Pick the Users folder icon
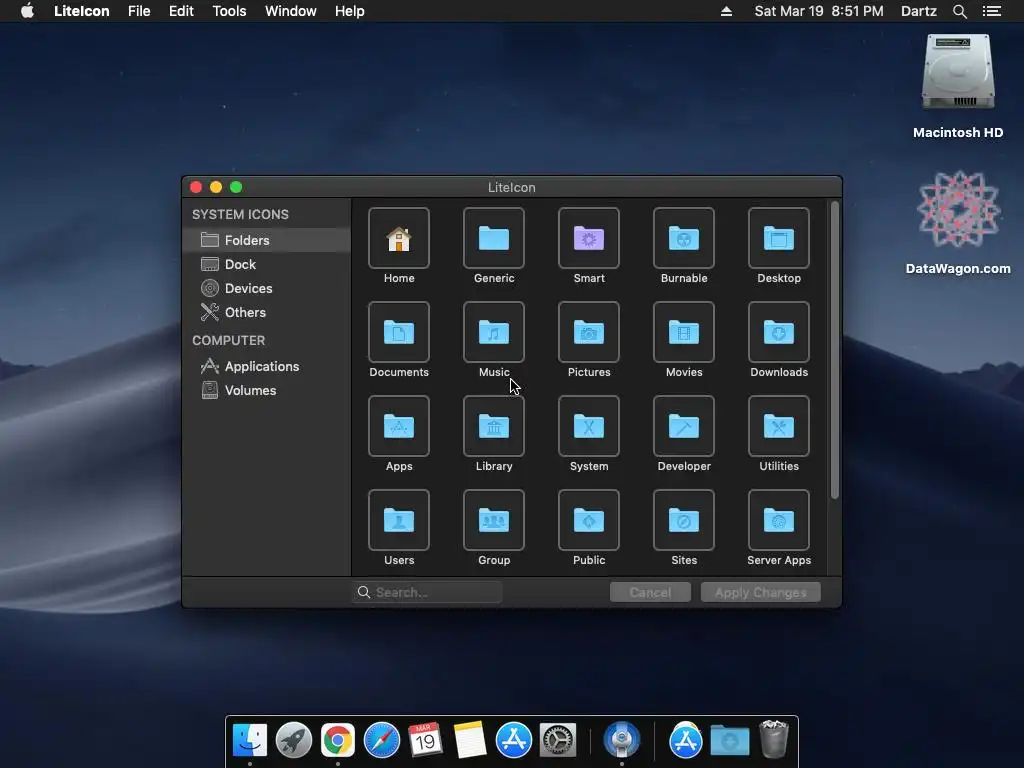 (x=399, y=520)
